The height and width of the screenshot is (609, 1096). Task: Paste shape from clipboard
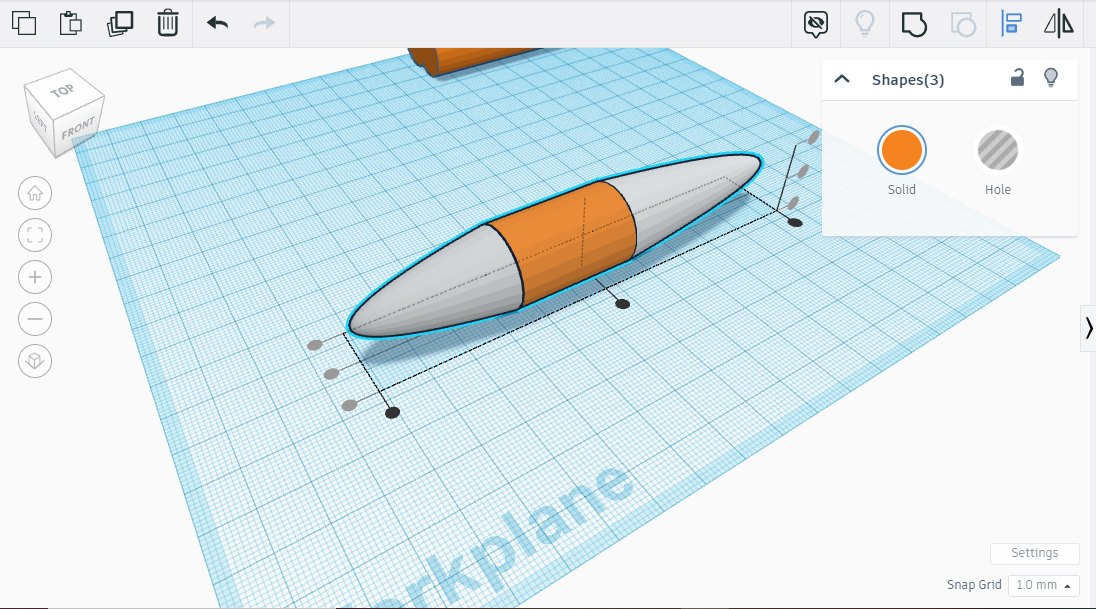click(71, 23)
